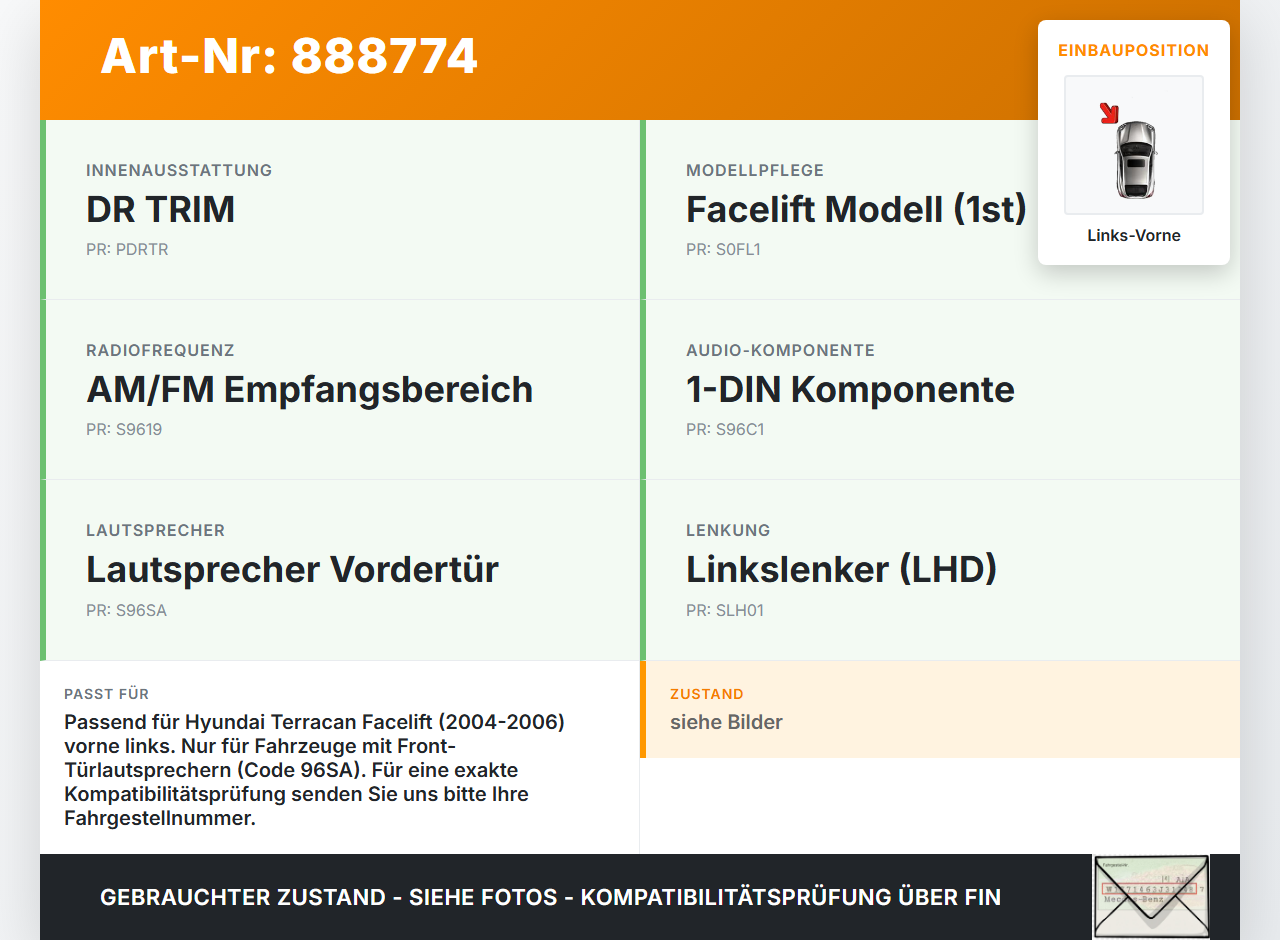1280x940 pixels.
Task: Click the PR: SLH01 code
Action: tap(725, 609)
